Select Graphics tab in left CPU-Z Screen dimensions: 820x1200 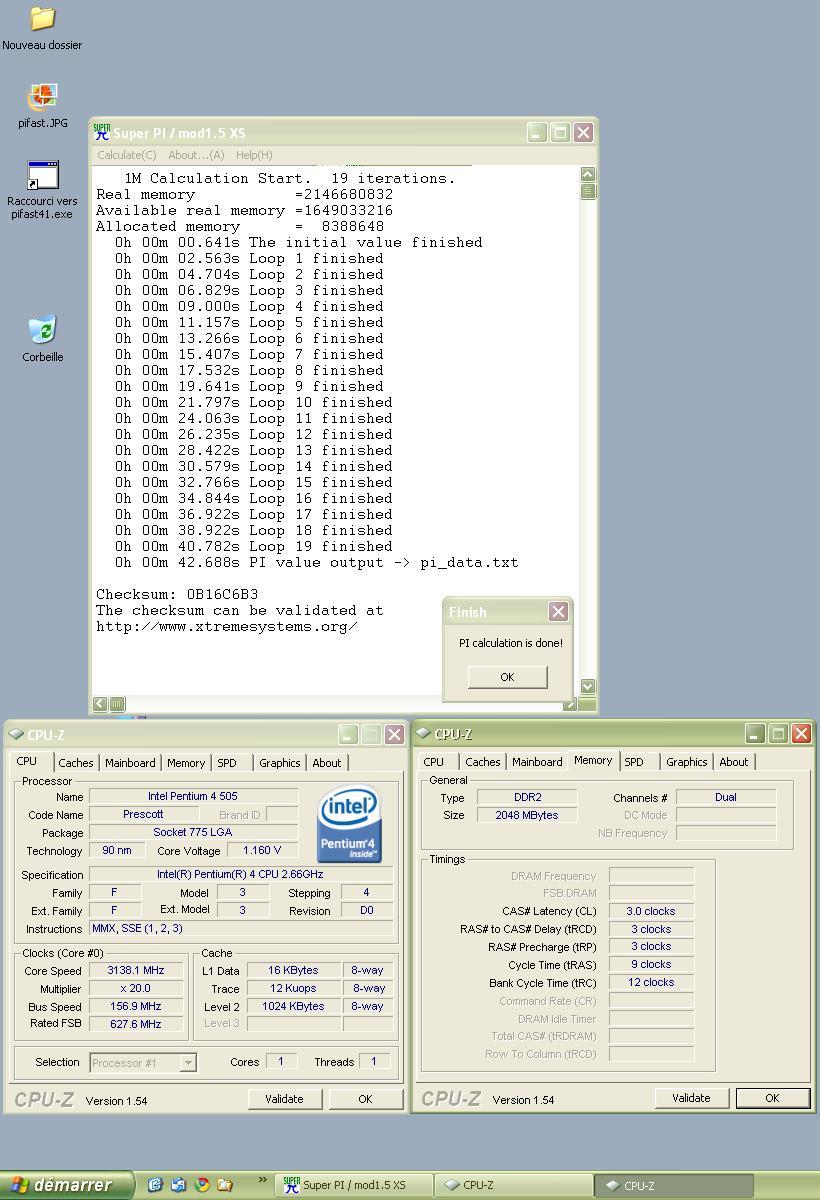(280, 762)
